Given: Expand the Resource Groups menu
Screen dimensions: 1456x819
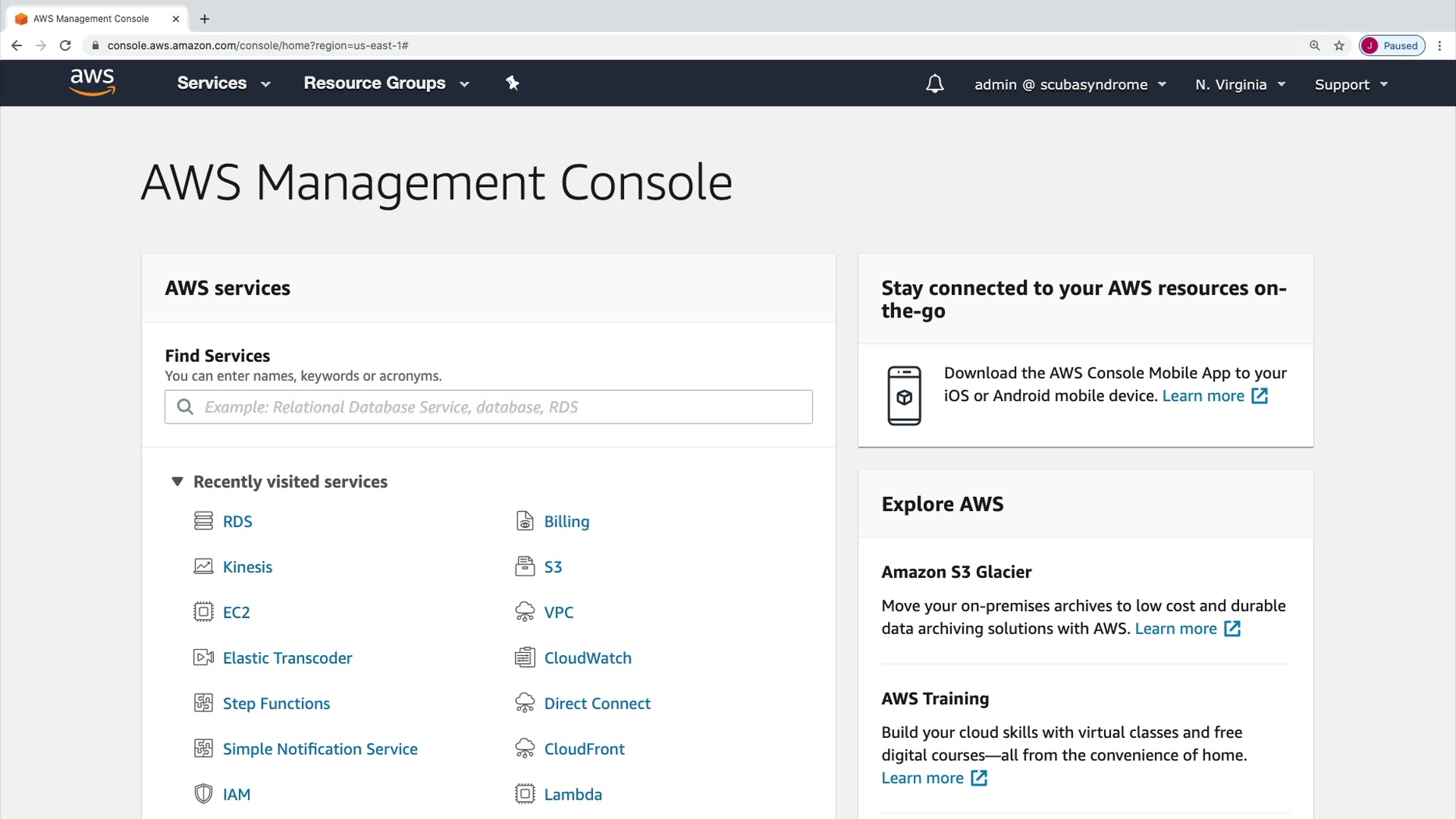Looking at the screenshot, I should click(x=386, y=83).
